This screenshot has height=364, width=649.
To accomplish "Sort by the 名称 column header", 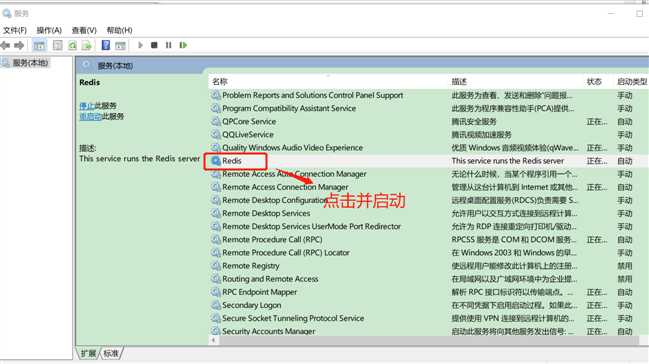I will tap(220, 82).
